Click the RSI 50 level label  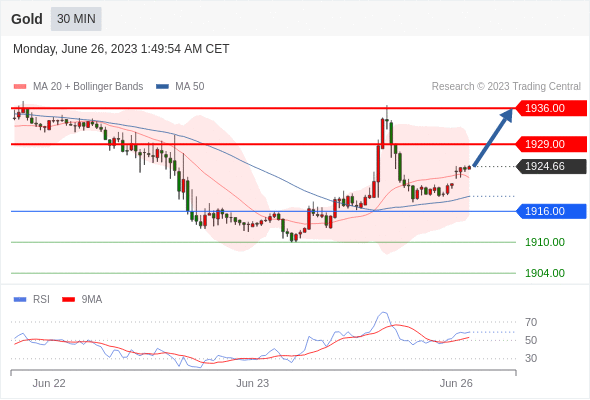(x=531, y=341)
